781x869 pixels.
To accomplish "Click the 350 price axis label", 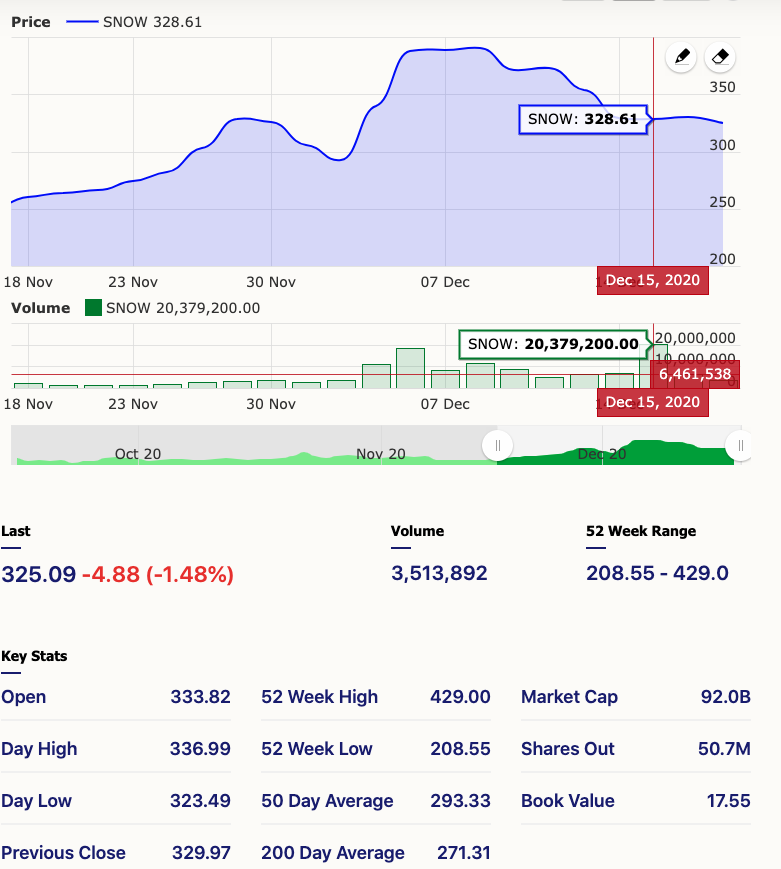I will pos(722,87).
